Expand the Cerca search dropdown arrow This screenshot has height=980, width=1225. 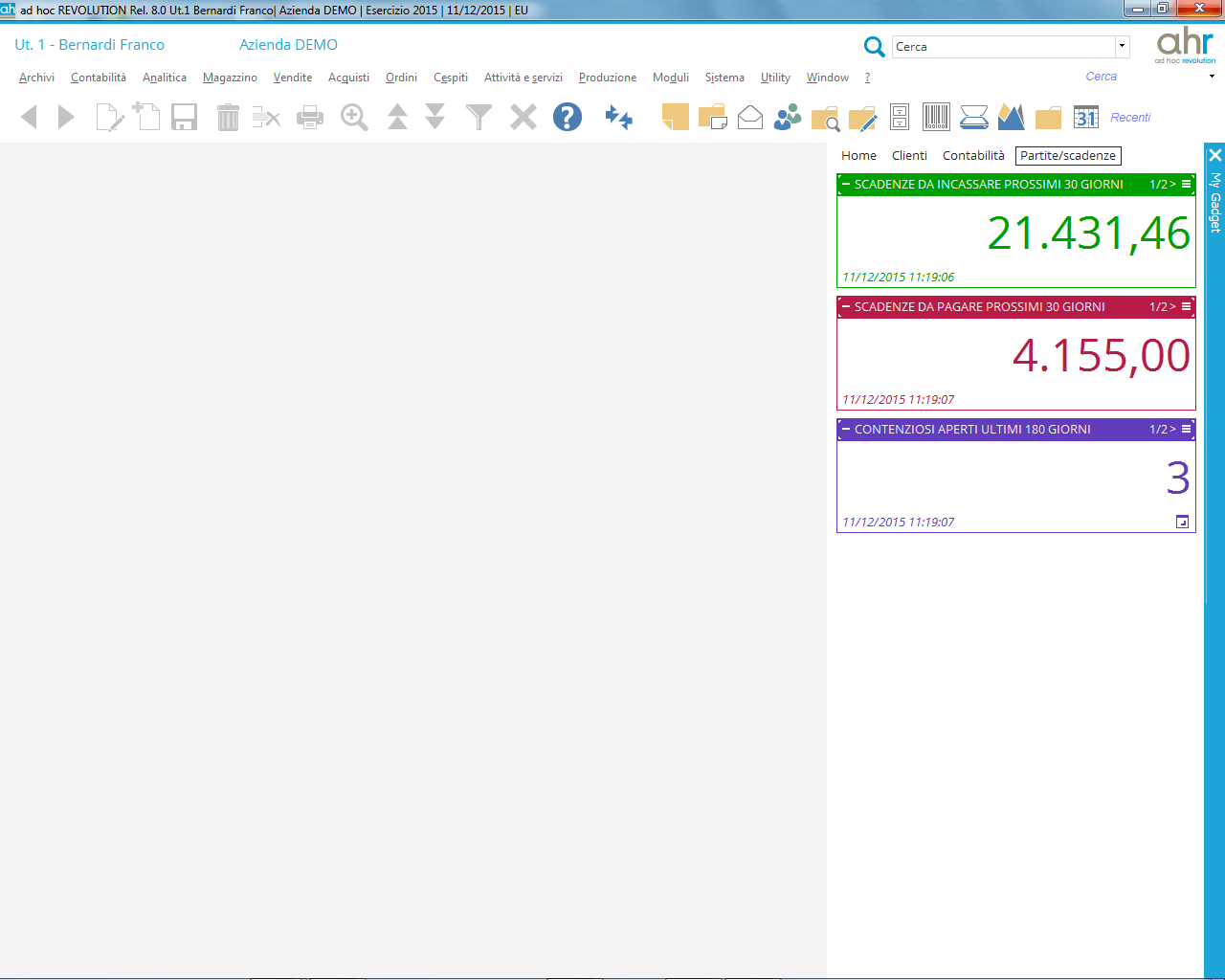click(x=1122, y=46)
